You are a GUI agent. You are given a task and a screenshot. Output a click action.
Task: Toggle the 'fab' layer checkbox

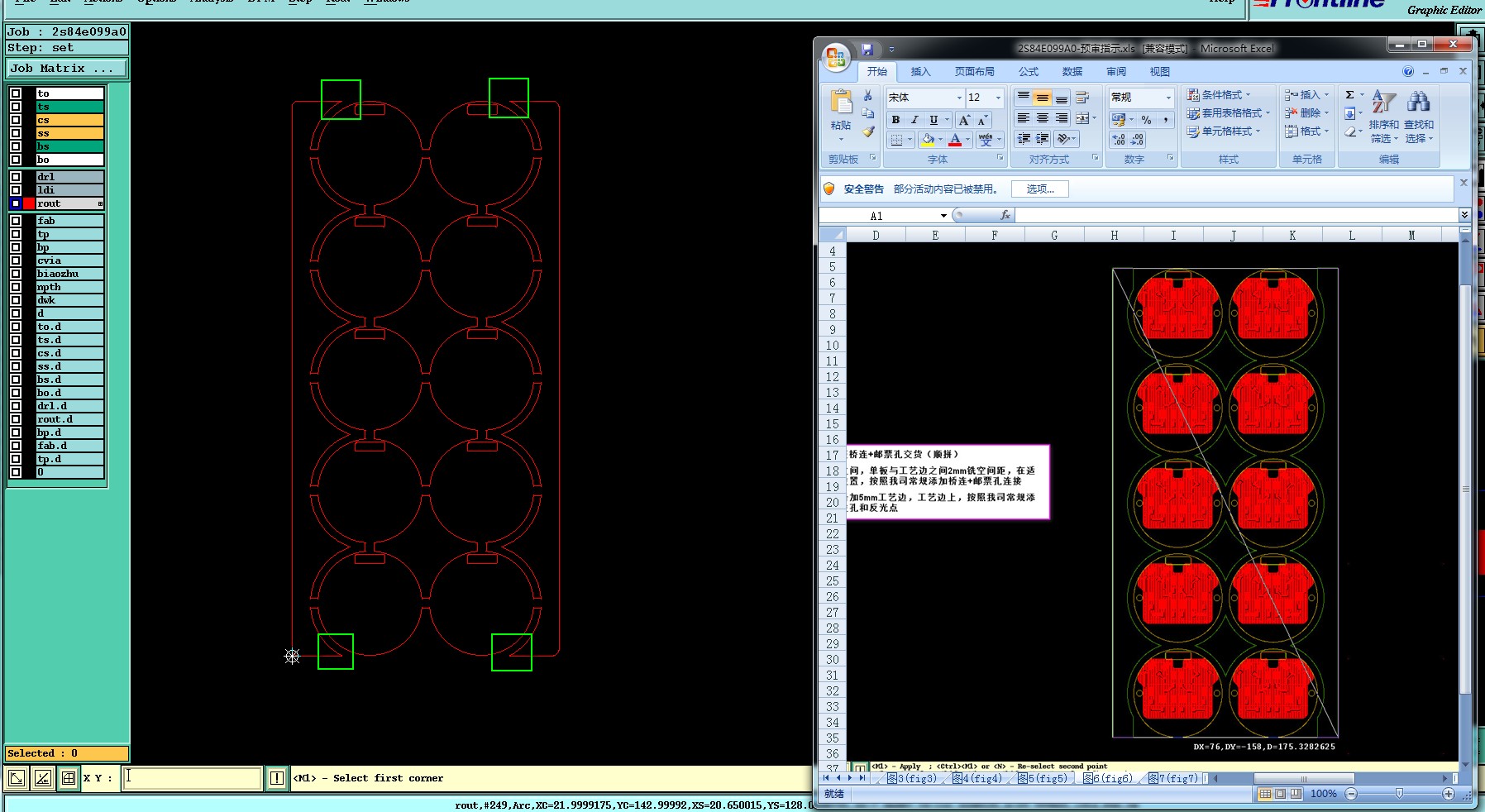[x=16, y=221]
